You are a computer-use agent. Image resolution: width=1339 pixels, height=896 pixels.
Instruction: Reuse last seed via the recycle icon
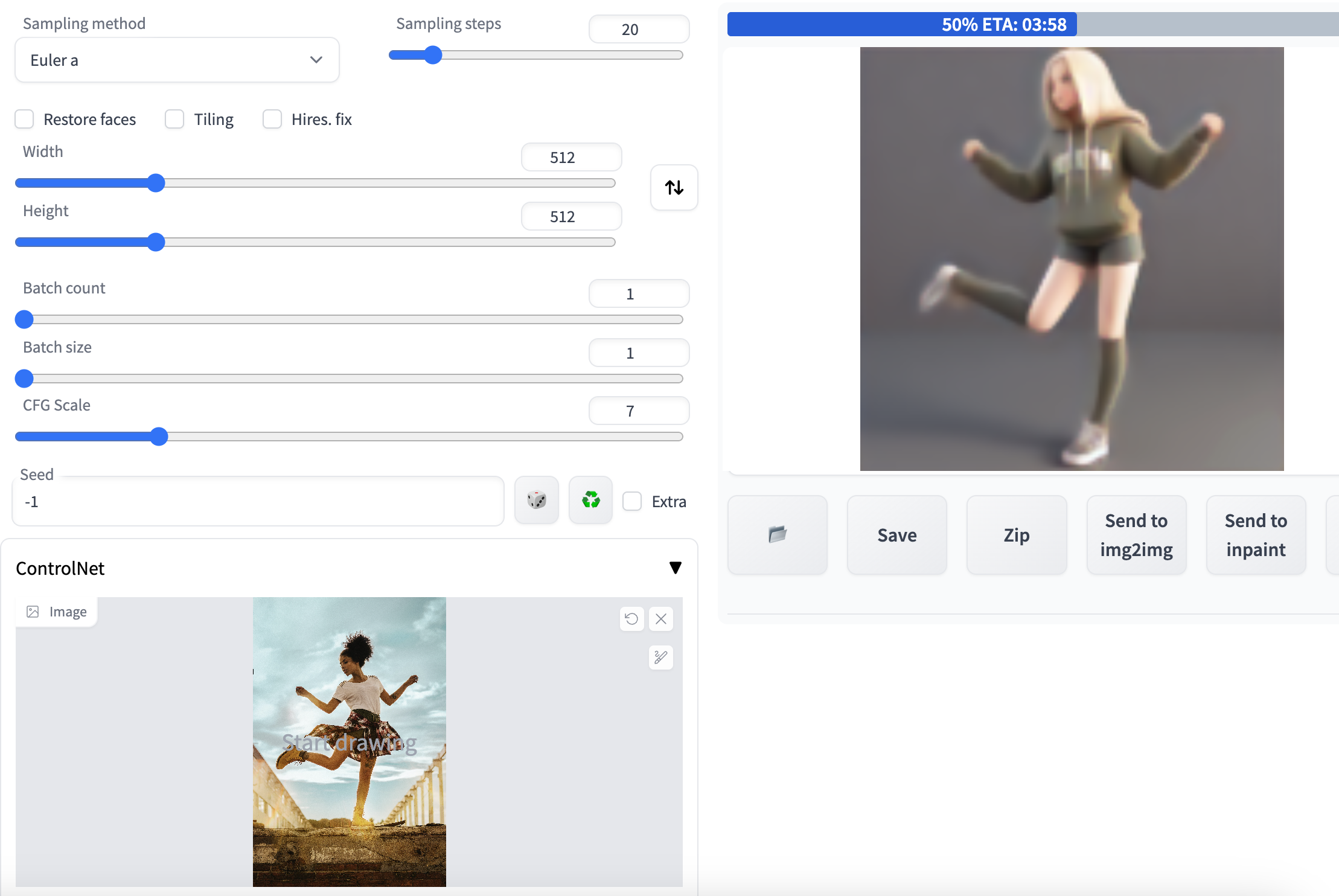(590, 500)
